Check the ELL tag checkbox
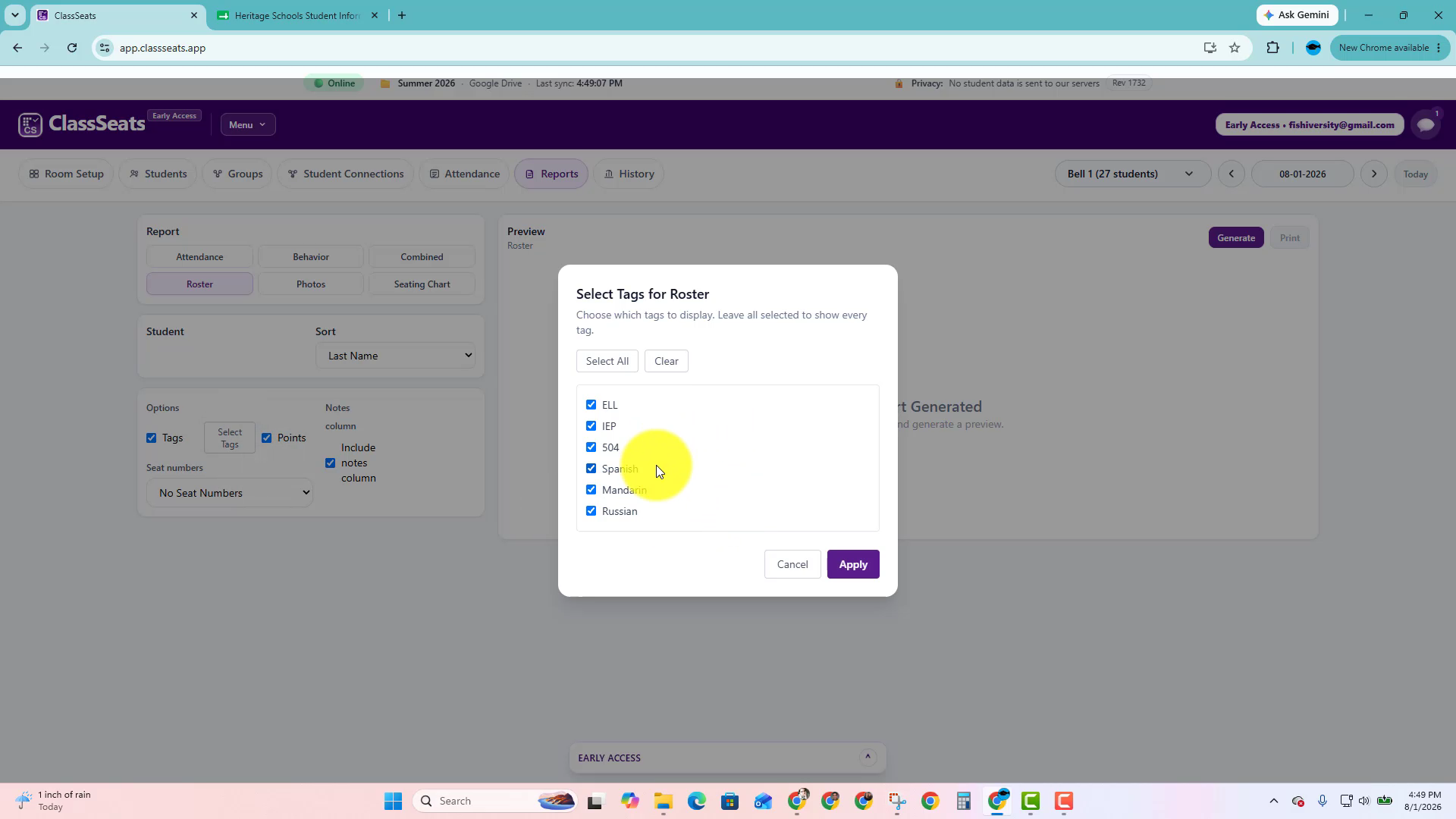This screenshot has width=1456, height=819. [591, 405]
